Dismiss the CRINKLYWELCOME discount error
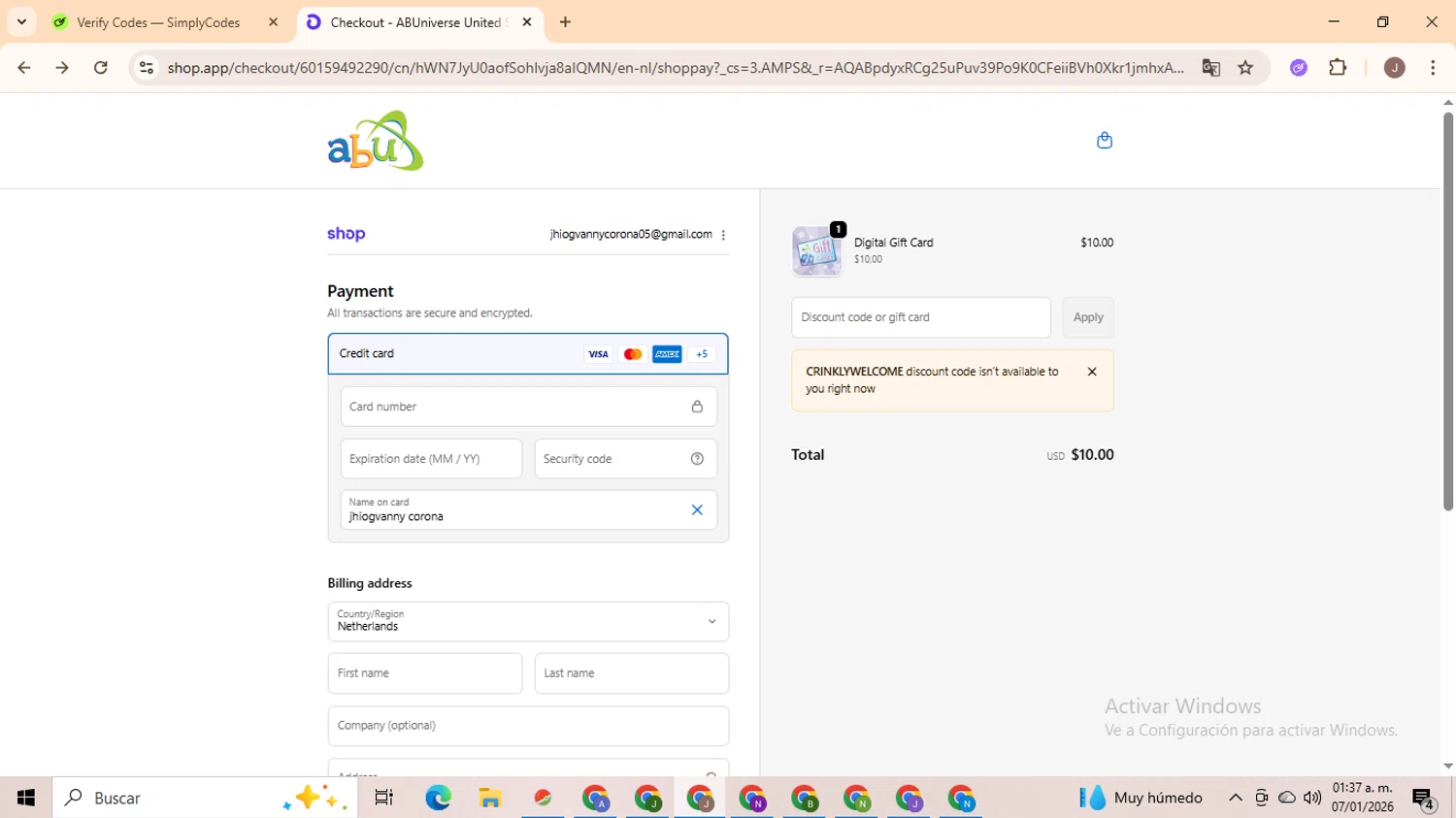Screen dimensions: 1456x818 1092,372
